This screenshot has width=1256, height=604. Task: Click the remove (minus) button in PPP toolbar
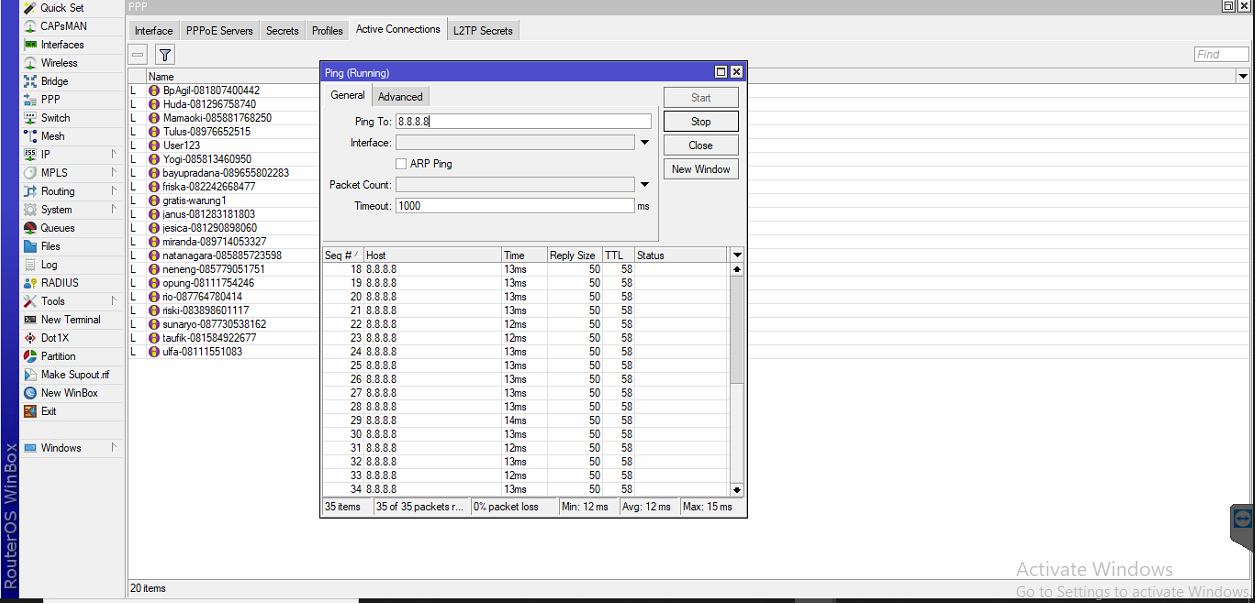point(139,55)
